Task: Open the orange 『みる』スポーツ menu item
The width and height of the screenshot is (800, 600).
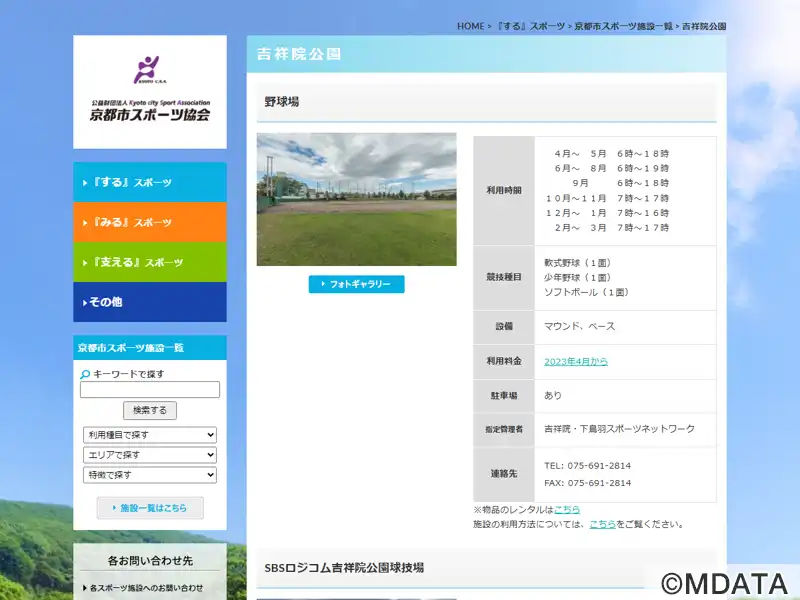Action: (x=149, y=222)
